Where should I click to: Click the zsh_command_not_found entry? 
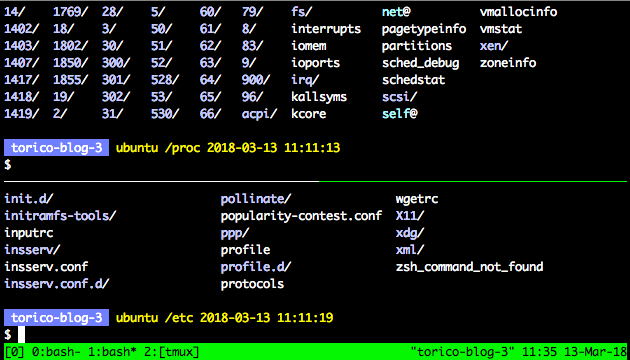[x=470, y=266]
